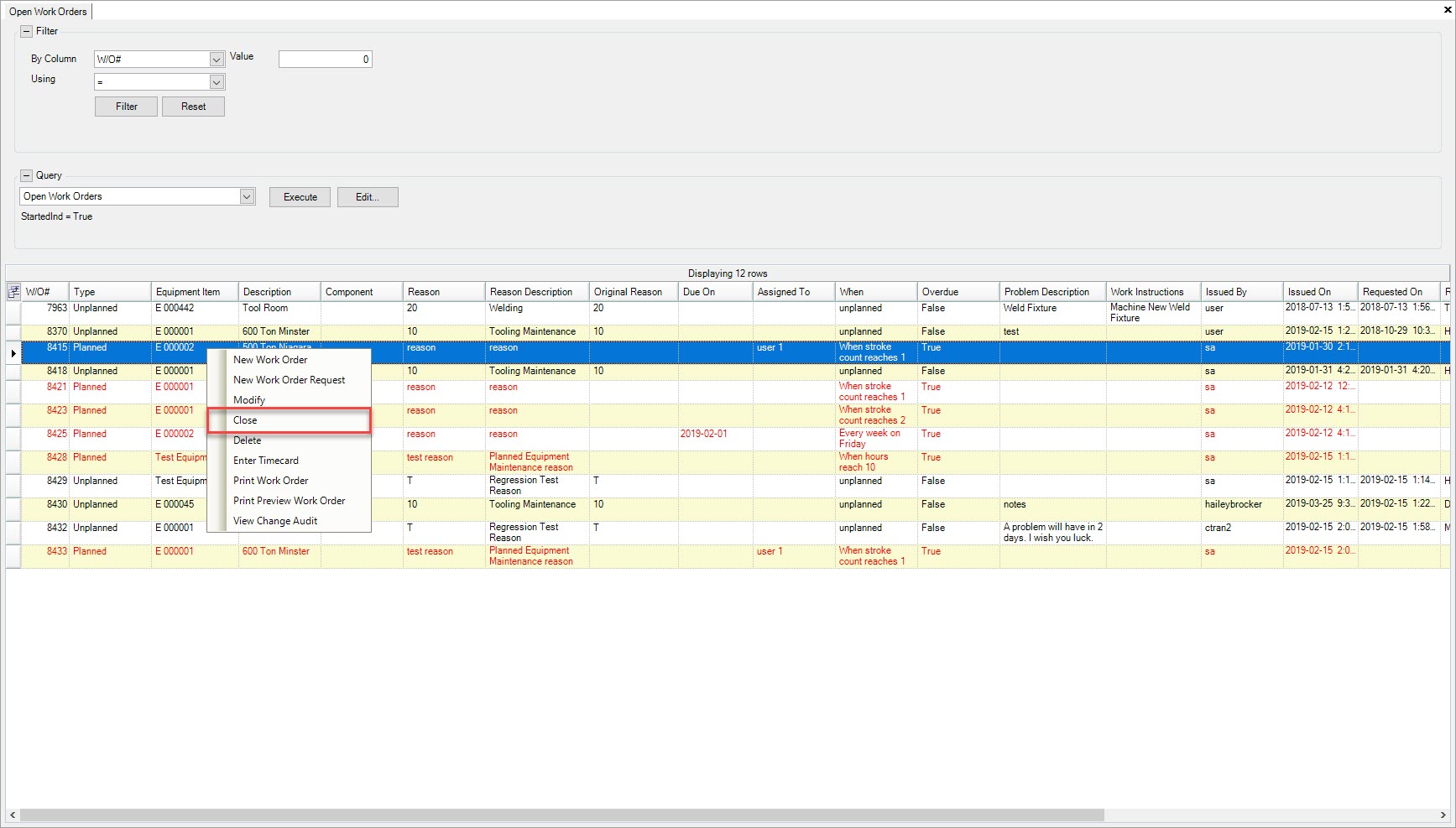Viewport: 1456px width, 828px height.
Task: Click the 'When hours reach 10' cell
Action: (x=876, y=462)
